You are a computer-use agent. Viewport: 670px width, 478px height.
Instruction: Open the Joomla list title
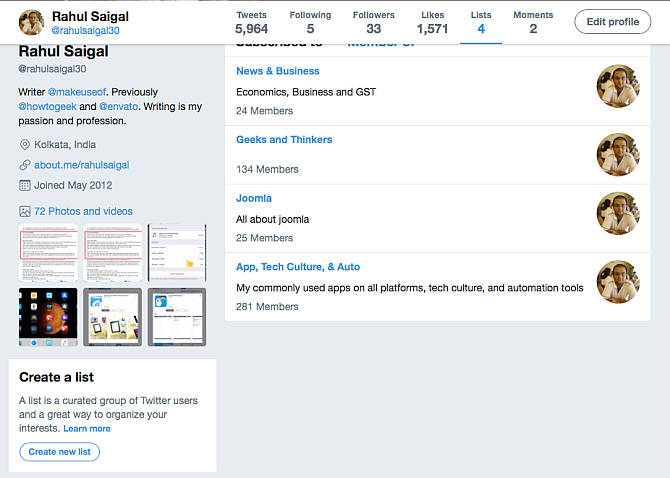pyautogui.click(x=254, y=198)
